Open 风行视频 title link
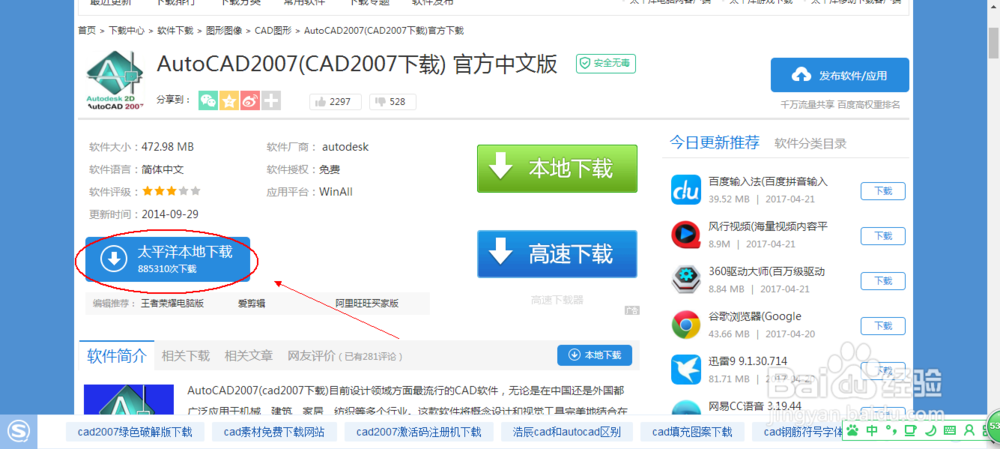The height and width of the screenshot is (449, 1000). pos(768,226)
